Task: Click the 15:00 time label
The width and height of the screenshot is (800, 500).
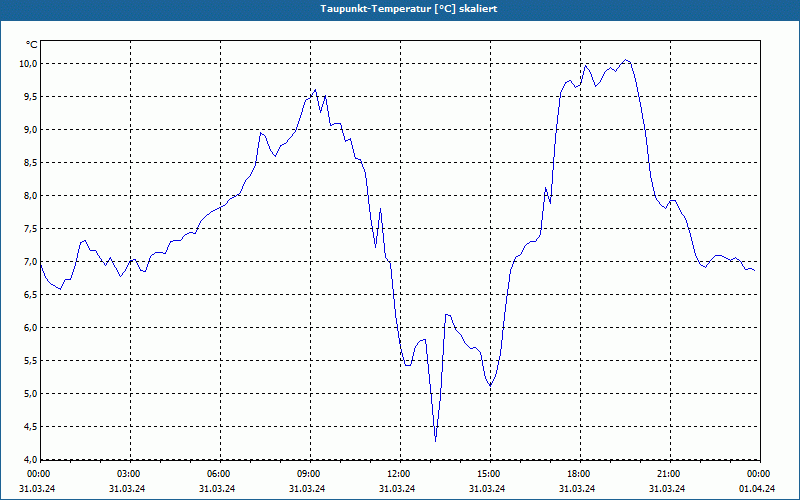Action: [x=490, y=474]
